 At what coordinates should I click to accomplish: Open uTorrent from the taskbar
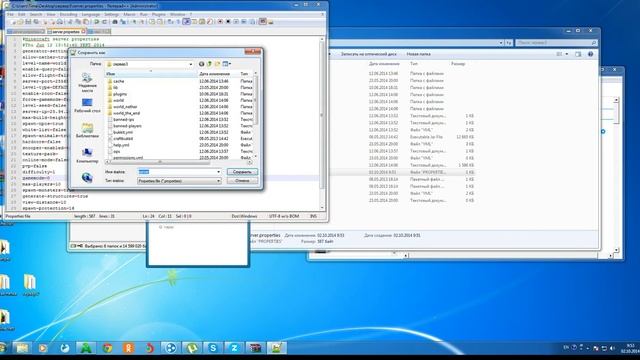192,348
